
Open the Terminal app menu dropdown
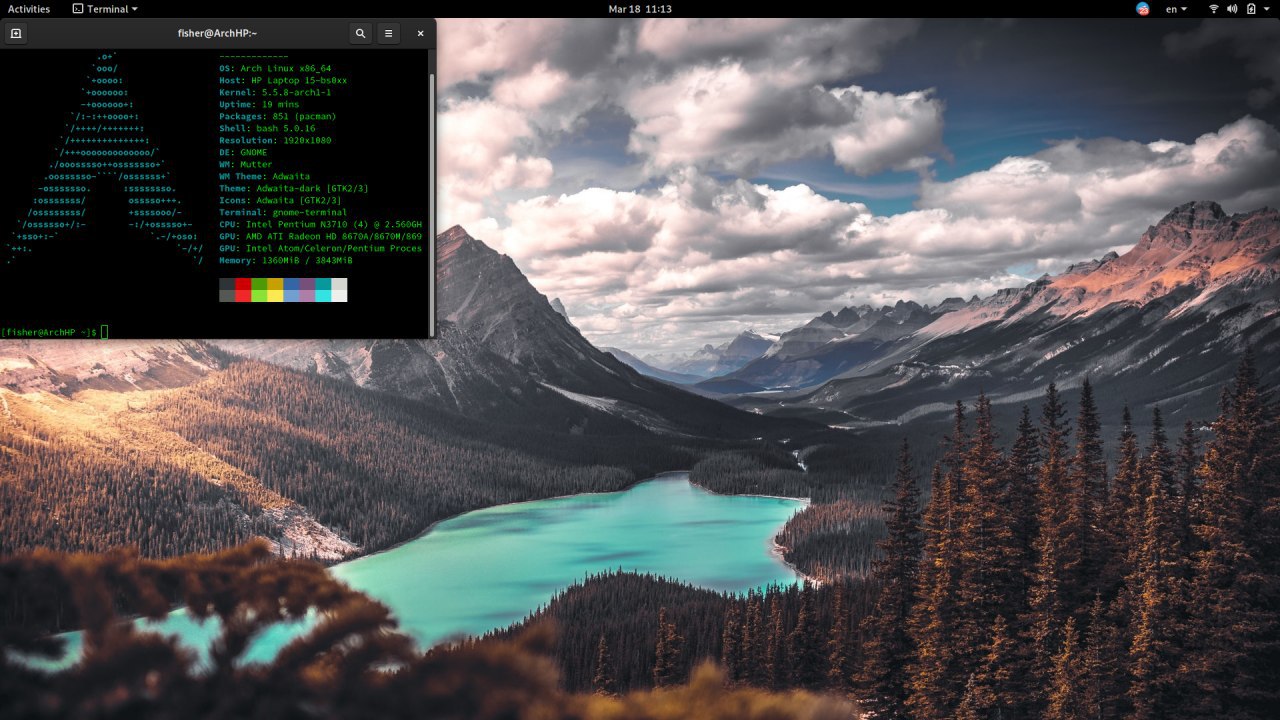pyautogui.click(x=105, y=9)
